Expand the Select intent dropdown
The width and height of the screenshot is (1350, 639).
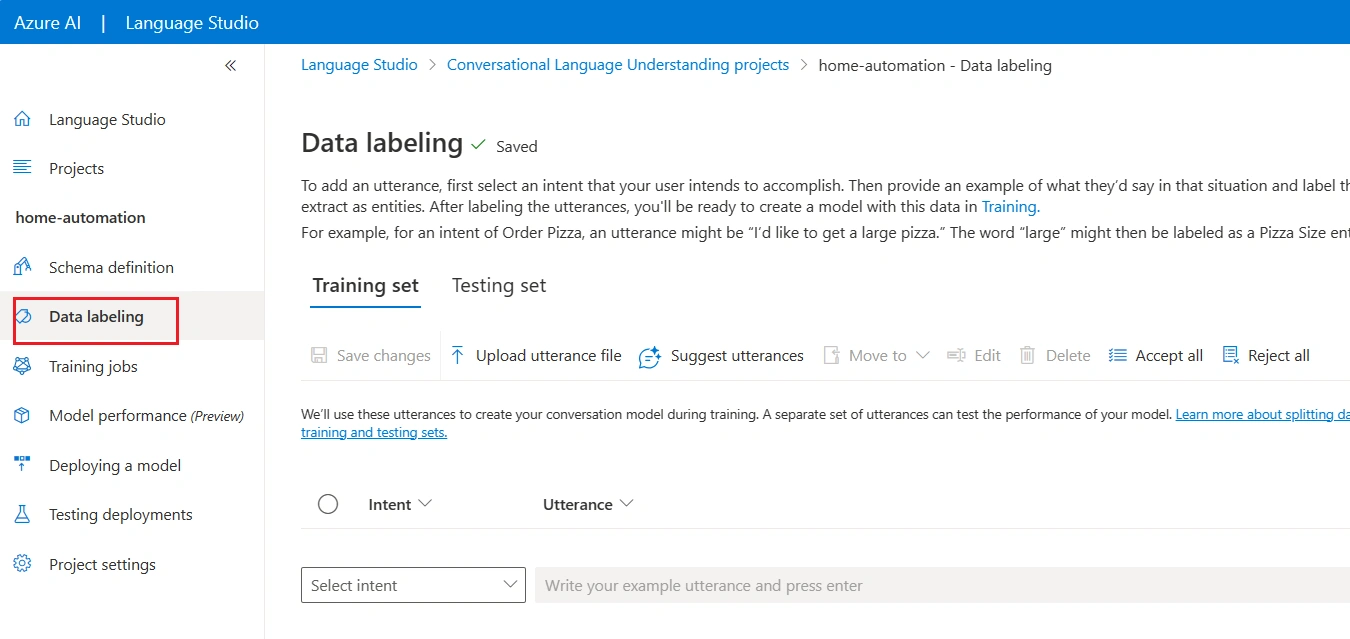pyautogui.click(x=413, y=585)
